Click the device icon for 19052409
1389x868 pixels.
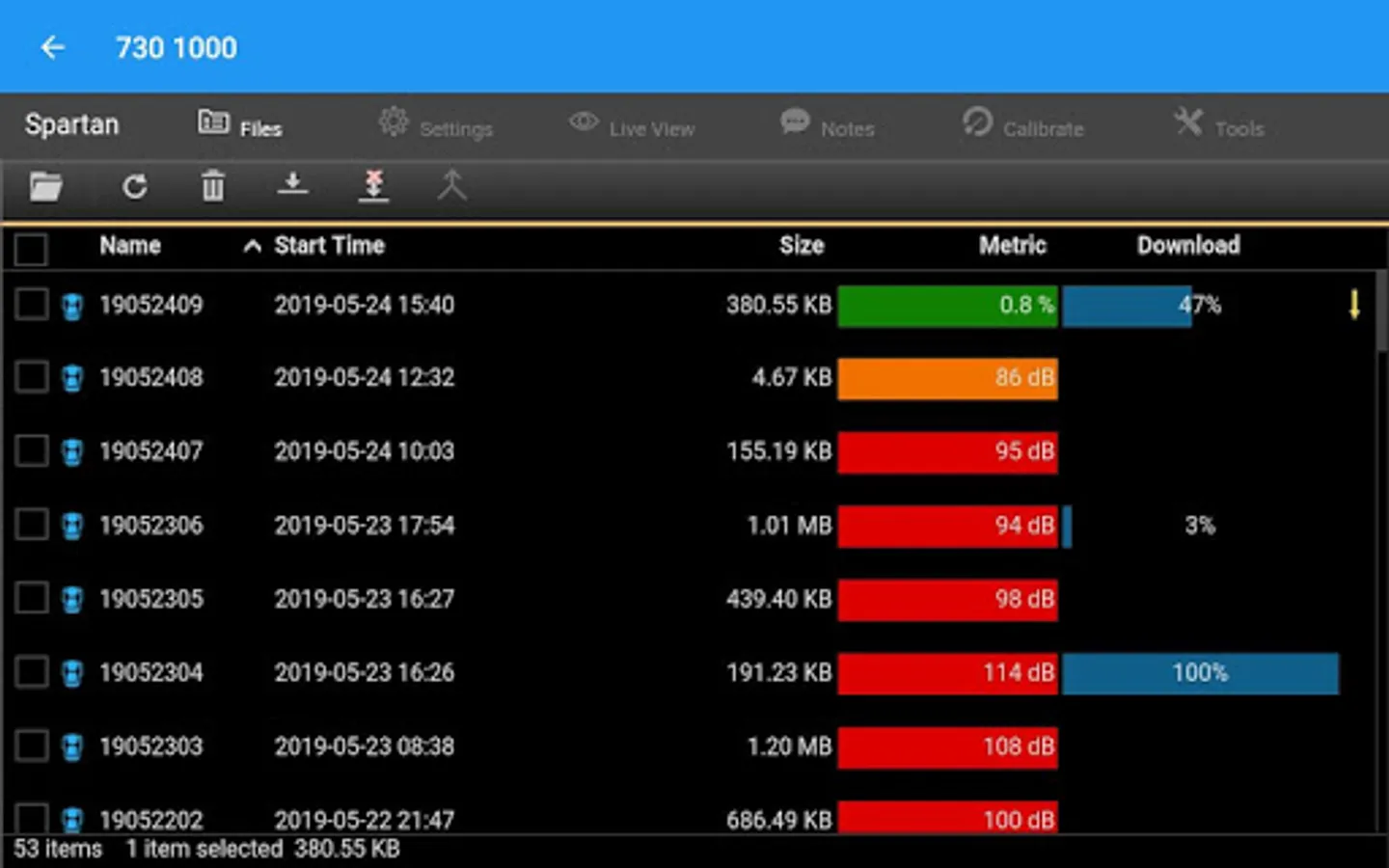72,306
